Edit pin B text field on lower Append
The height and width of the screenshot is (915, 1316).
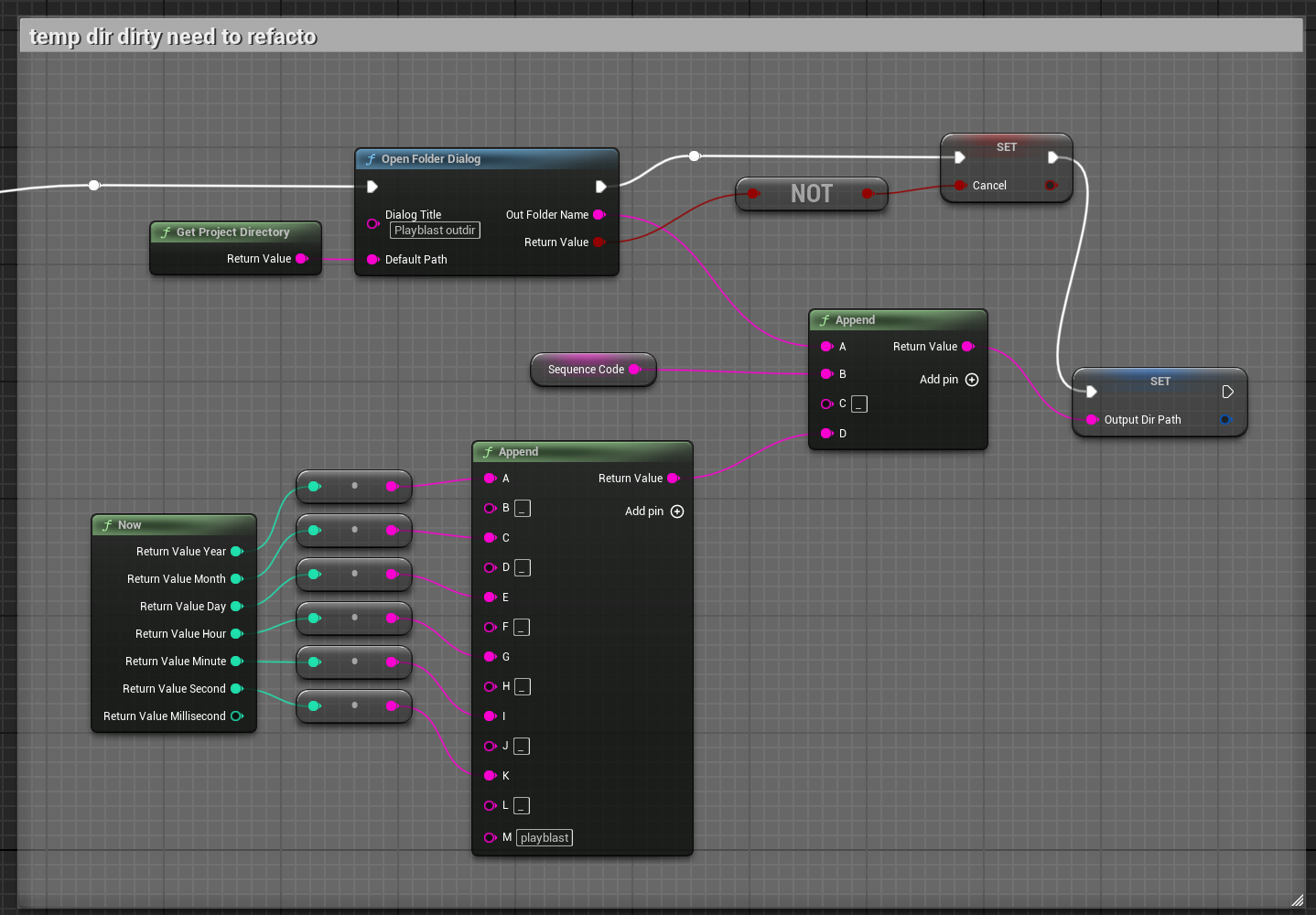tap(523, 508)
